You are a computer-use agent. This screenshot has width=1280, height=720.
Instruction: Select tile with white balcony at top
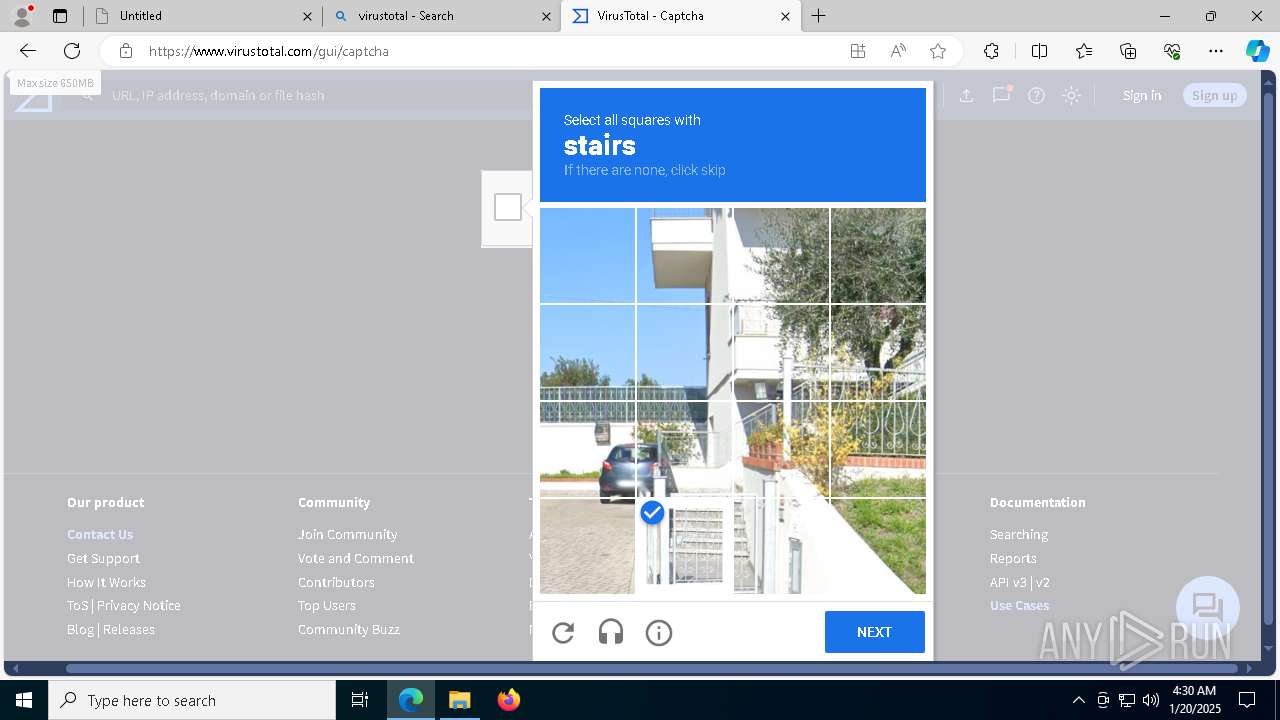pos(684,255)
